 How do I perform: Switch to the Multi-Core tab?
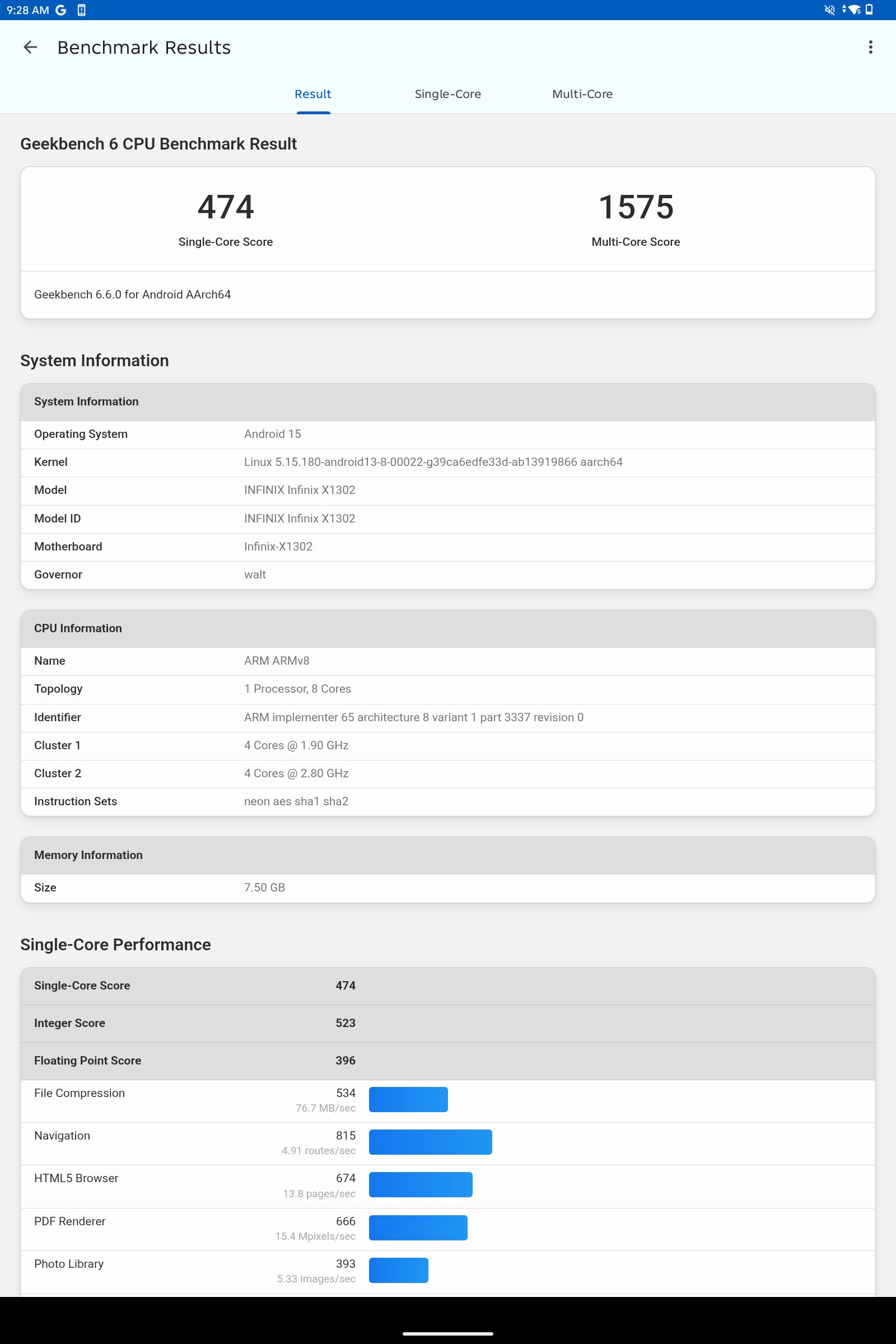tap(582, 94)
